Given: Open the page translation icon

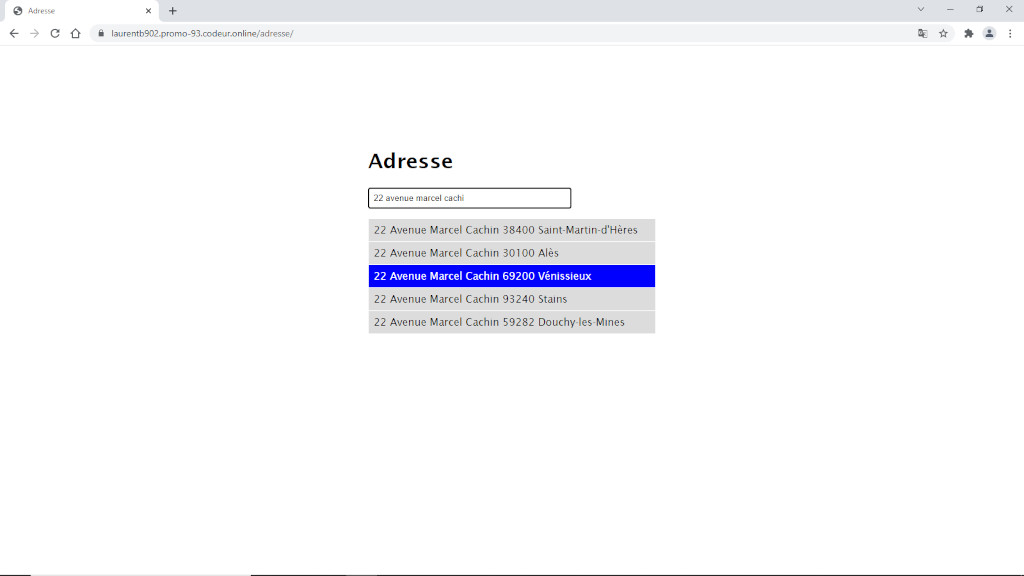Looking at the screenshot, I should [x=922, y=32].
